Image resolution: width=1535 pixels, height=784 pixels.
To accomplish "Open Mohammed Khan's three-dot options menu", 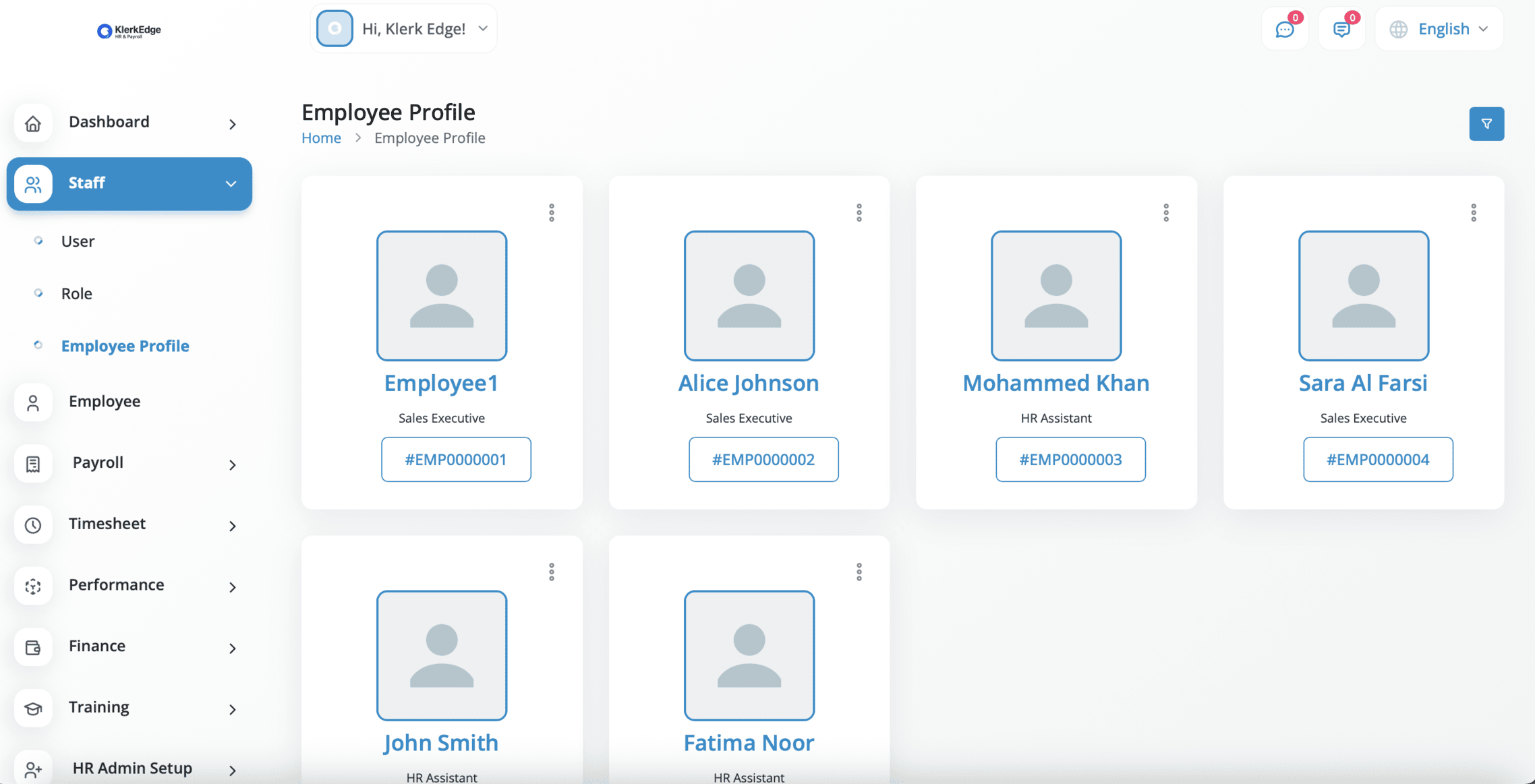I will pyautogui.click(x=1165, y=213).
